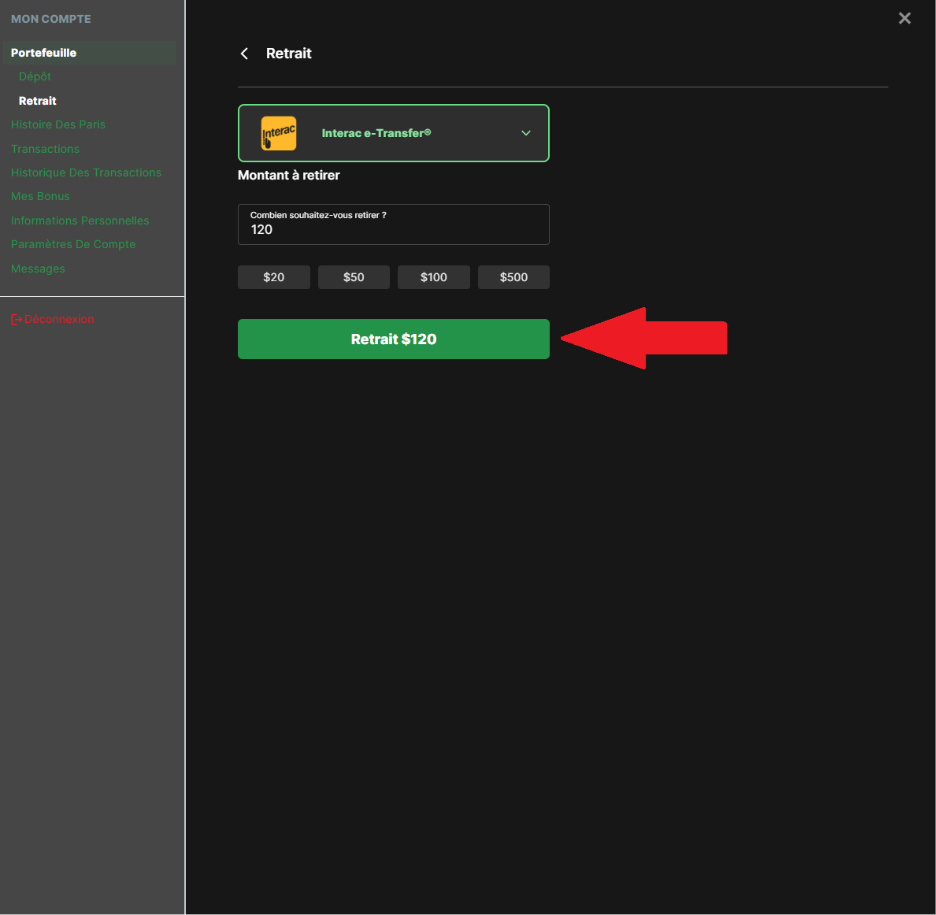This screenshot has width=936, height=915.
Task: Go to Dépôt in the sidebar
Action: 35,77
